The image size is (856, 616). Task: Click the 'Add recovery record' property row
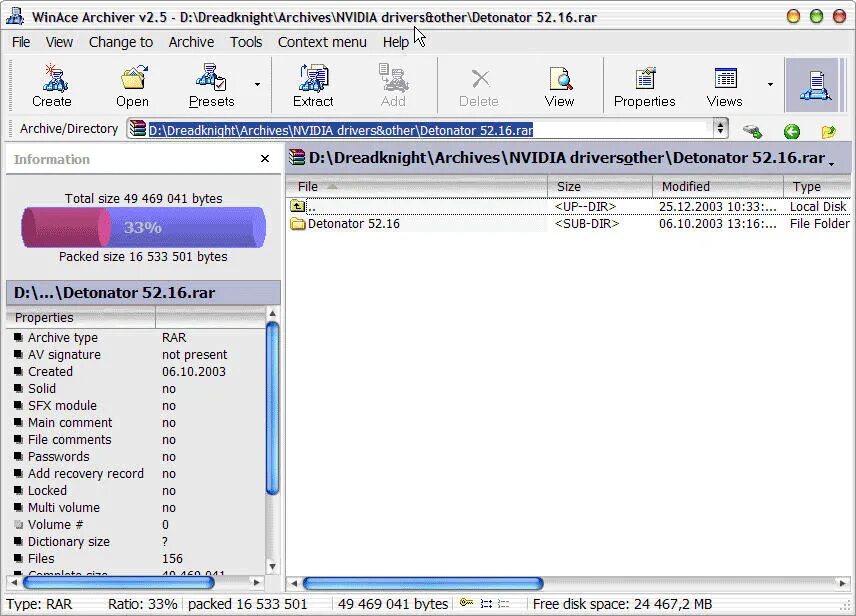coord(136,473)
